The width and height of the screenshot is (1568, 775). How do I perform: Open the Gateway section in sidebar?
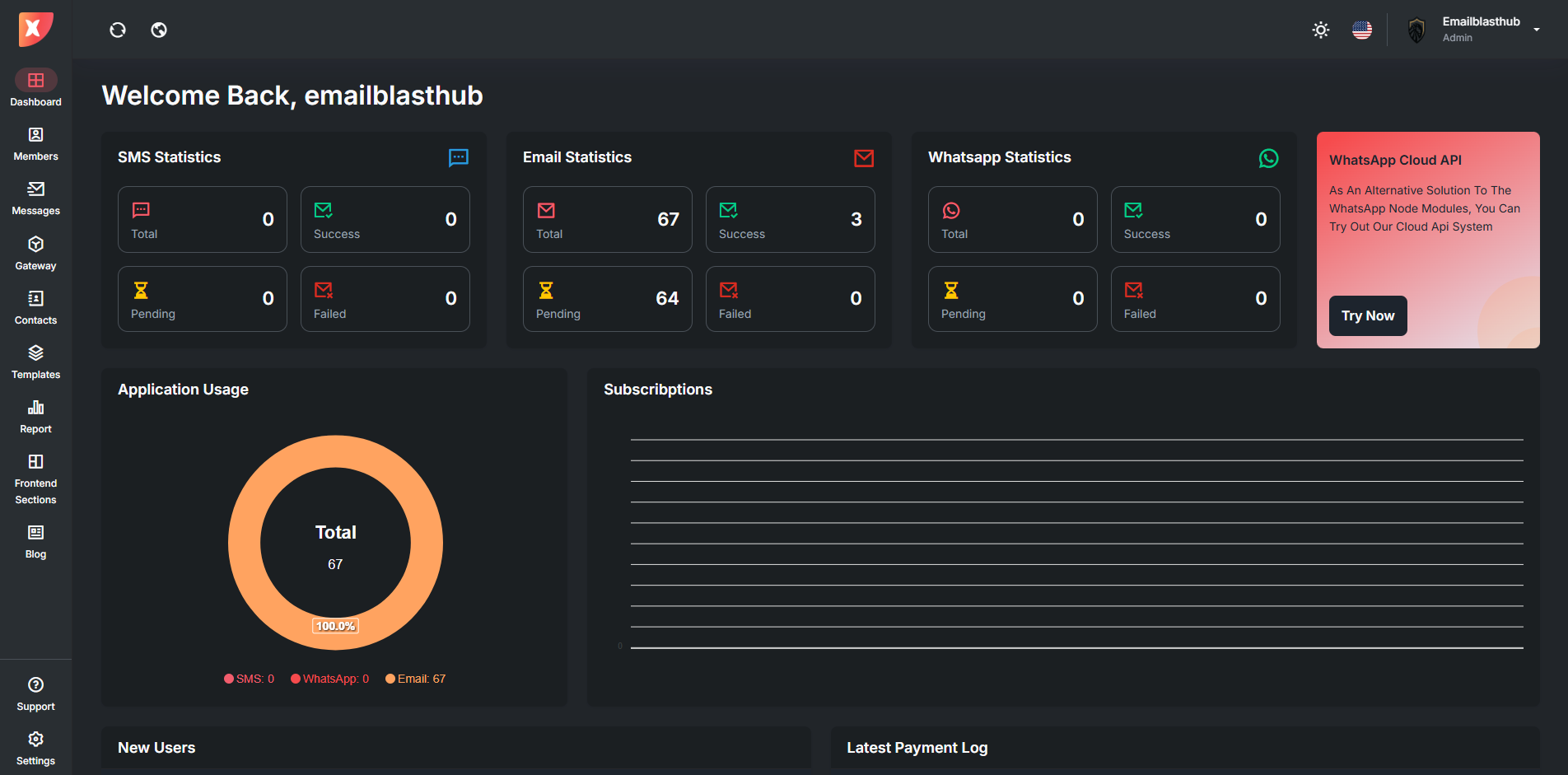[x=35, y=254]
